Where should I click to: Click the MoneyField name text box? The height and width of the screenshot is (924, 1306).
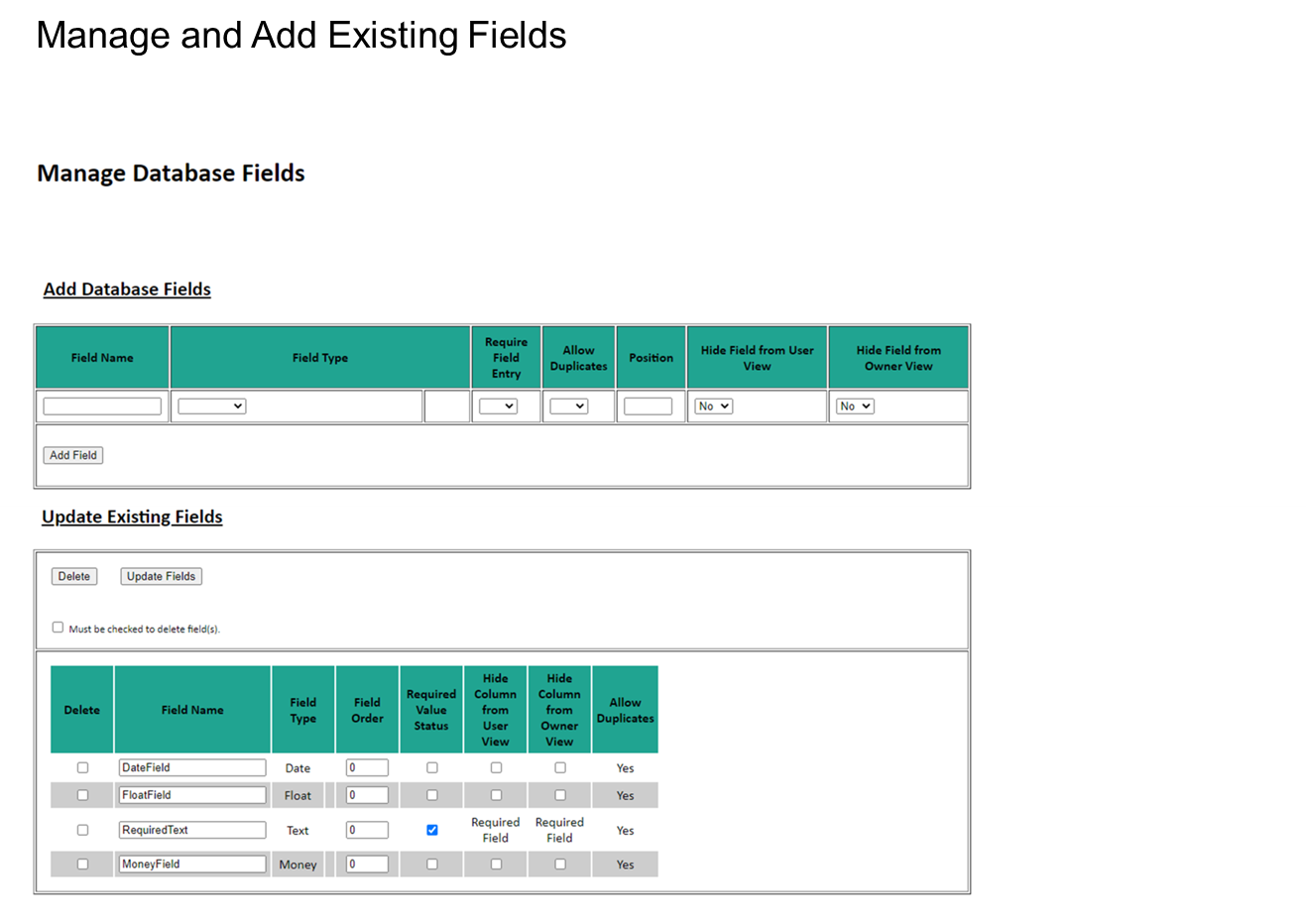pos(192,865)
